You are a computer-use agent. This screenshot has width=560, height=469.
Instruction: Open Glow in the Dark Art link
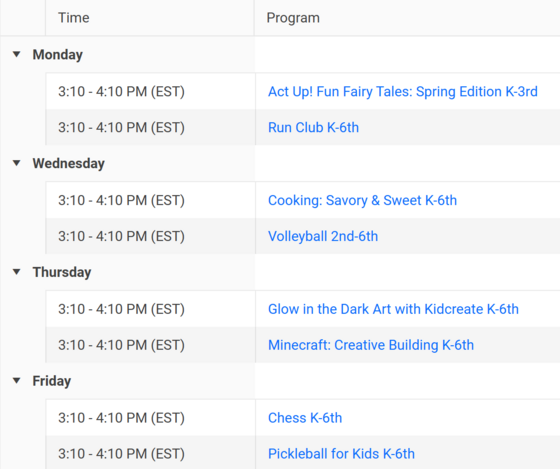point(393,309)
